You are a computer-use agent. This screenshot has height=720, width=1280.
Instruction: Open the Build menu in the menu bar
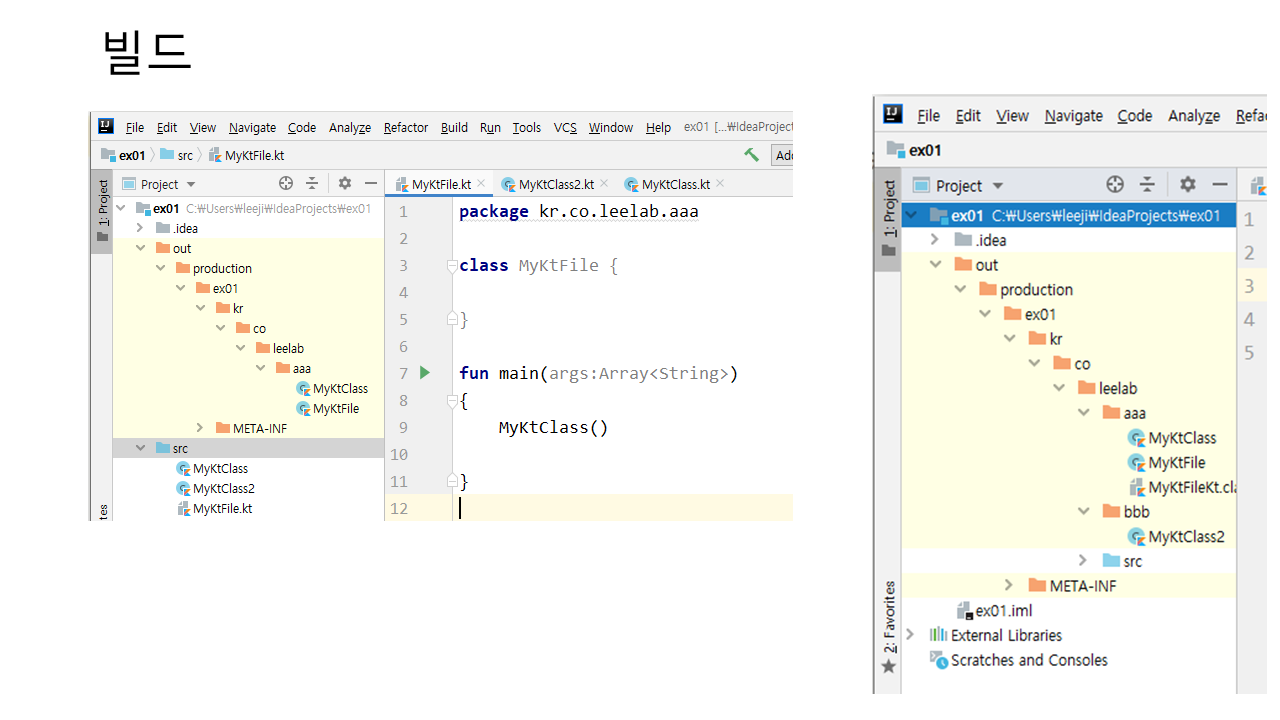coord(454,127)
